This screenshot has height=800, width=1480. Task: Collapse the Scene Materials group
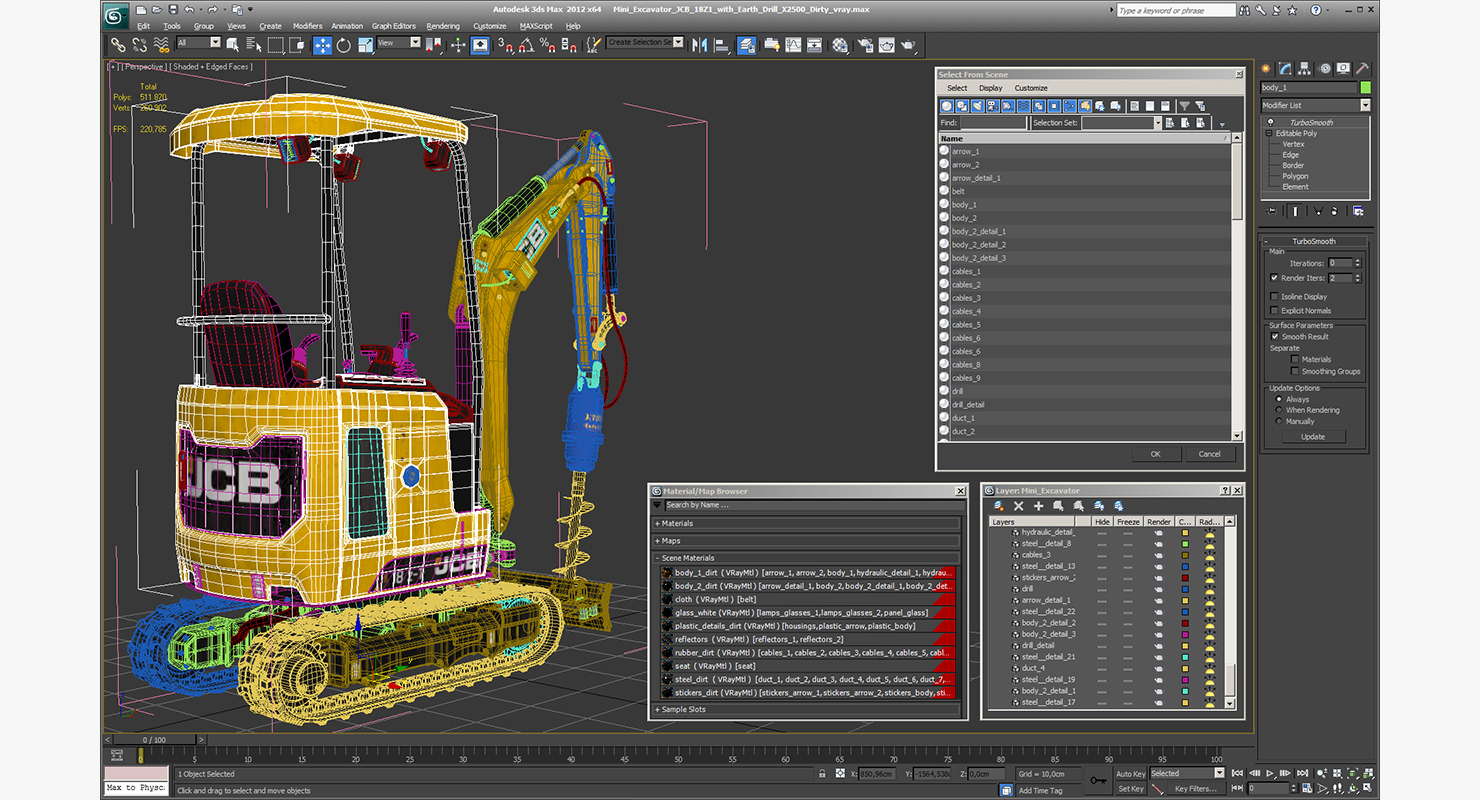[x=807, y=558]
